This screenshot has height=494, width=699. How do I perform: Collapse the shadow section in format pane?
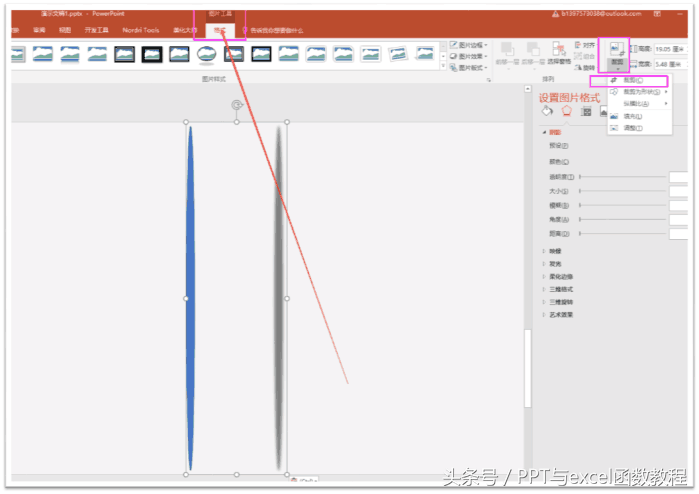point(544,132)
